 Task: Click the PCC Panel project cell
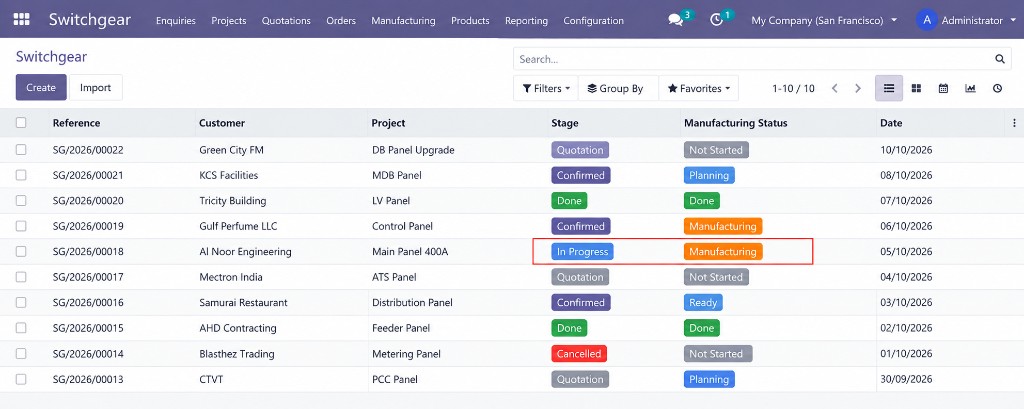(x=395, y=379)
